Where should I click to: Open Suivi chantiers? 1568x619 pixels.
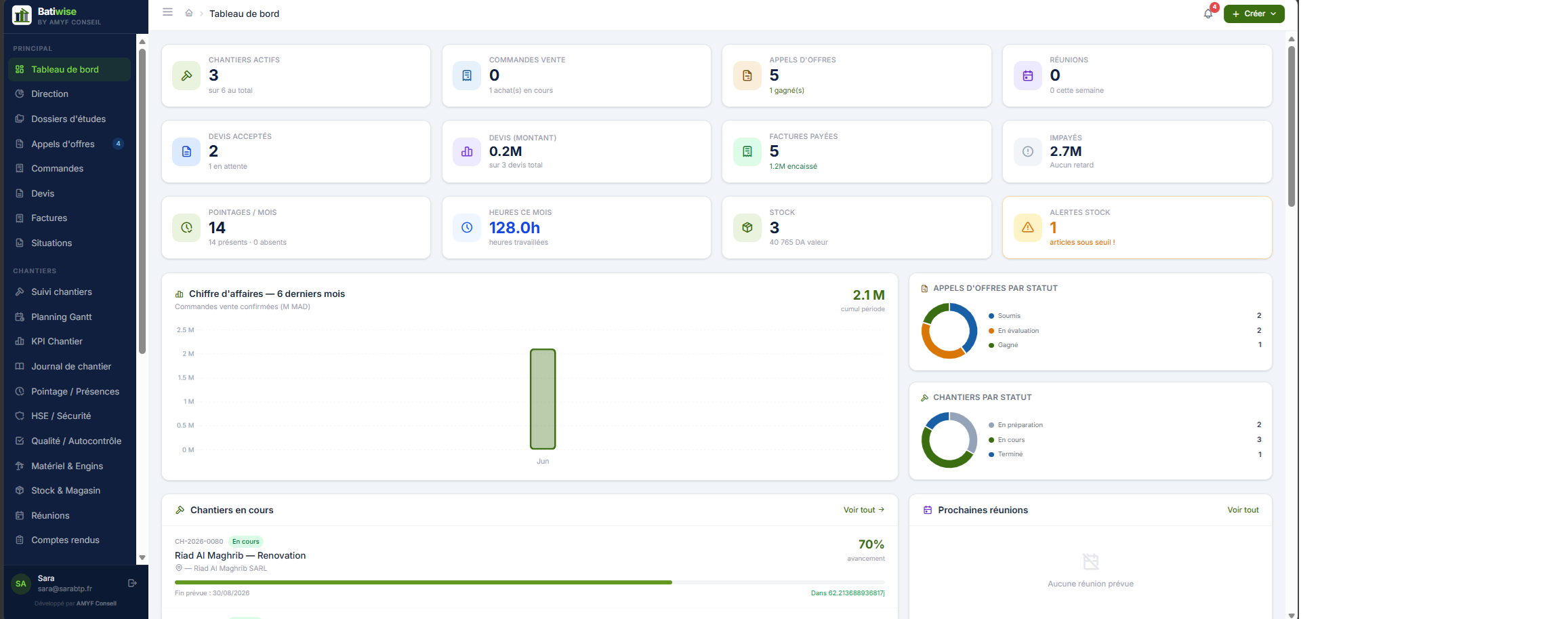(69, 292)
